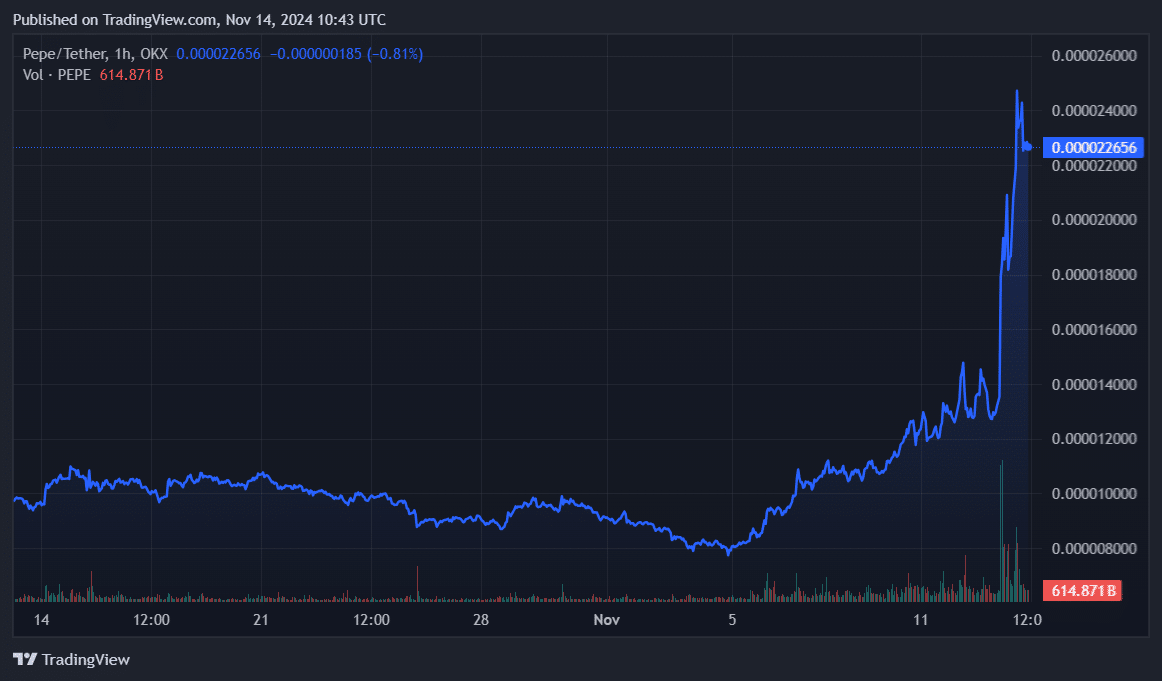Screen dimensions: 1162x681
Task: Click the 0.000026000 value on price scale
Action: pyautogui.click(x=1092, y=56)
